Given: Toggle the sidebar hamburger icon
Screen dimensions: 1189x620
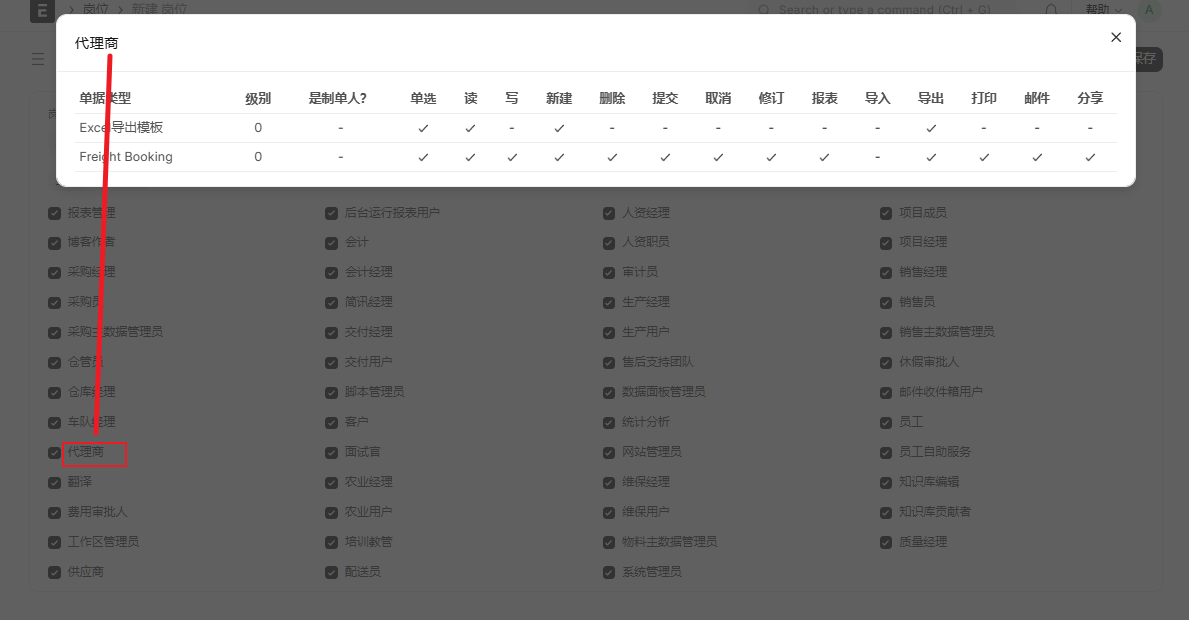Looking at the screenshot, I should tap(38, 59).
